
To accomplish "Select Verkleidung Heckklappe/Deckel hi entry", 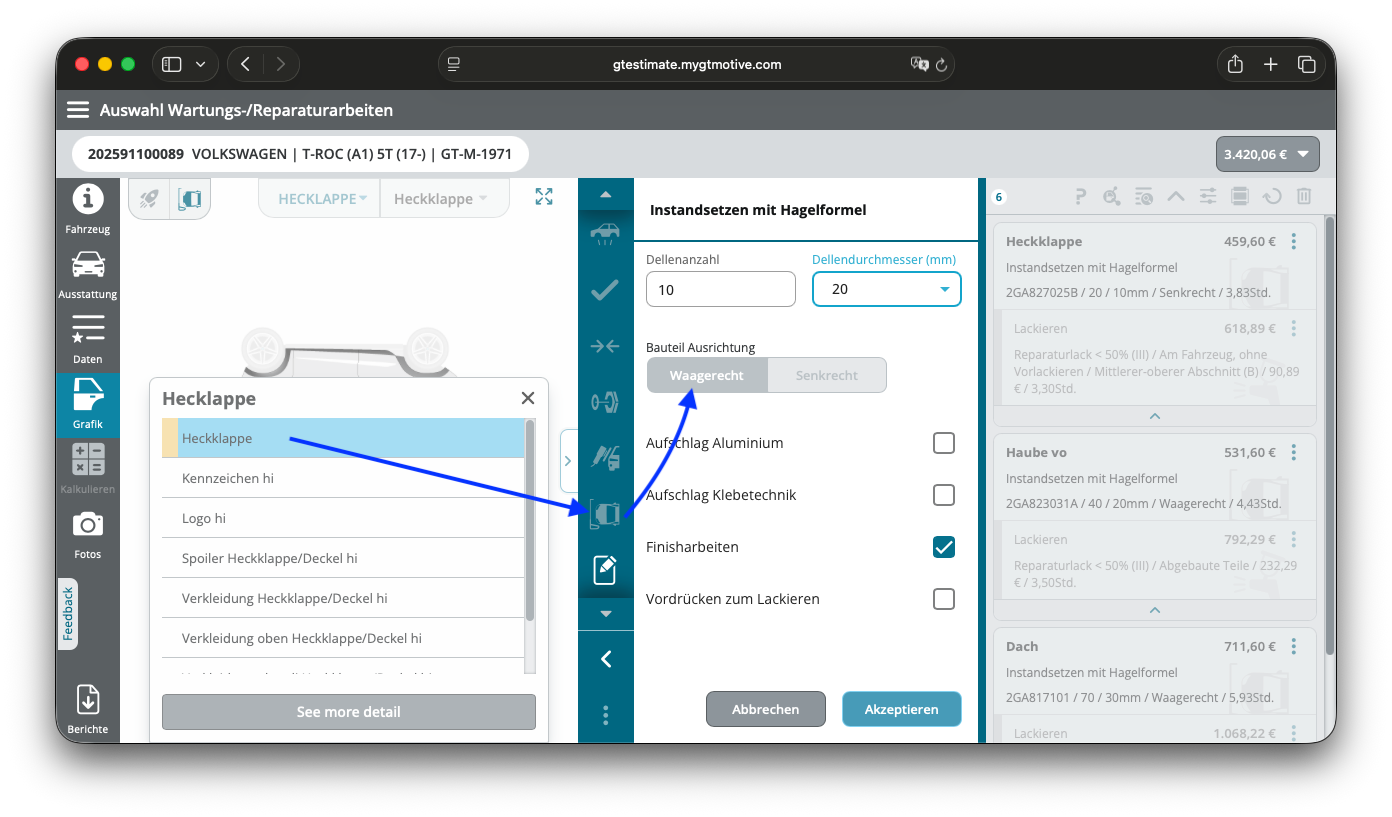I will (343, 598).
